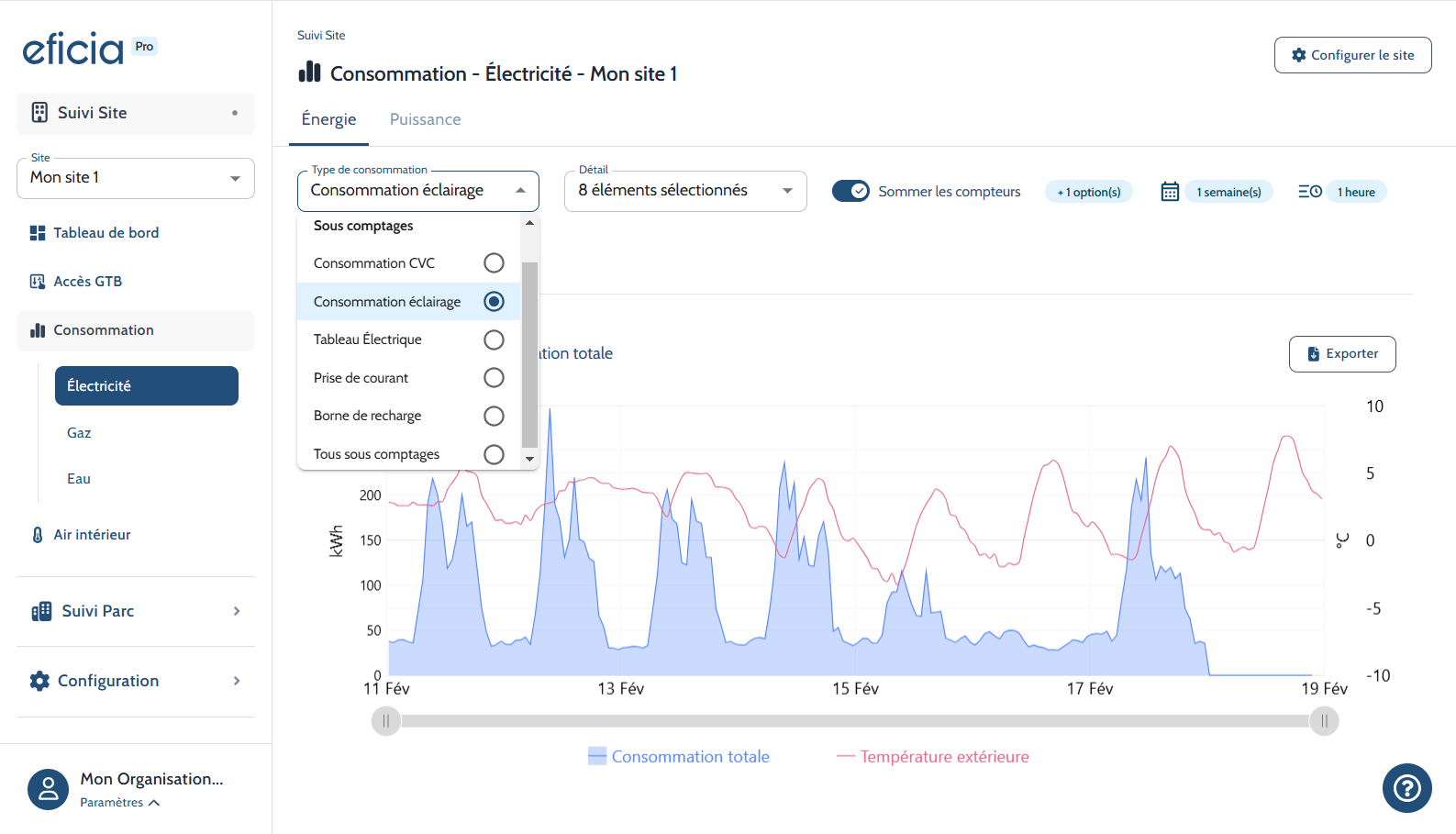Click the time granularity icon beside 1 heure
The width and height of the screenshot is (1456, 834).
pos(1309,192)
